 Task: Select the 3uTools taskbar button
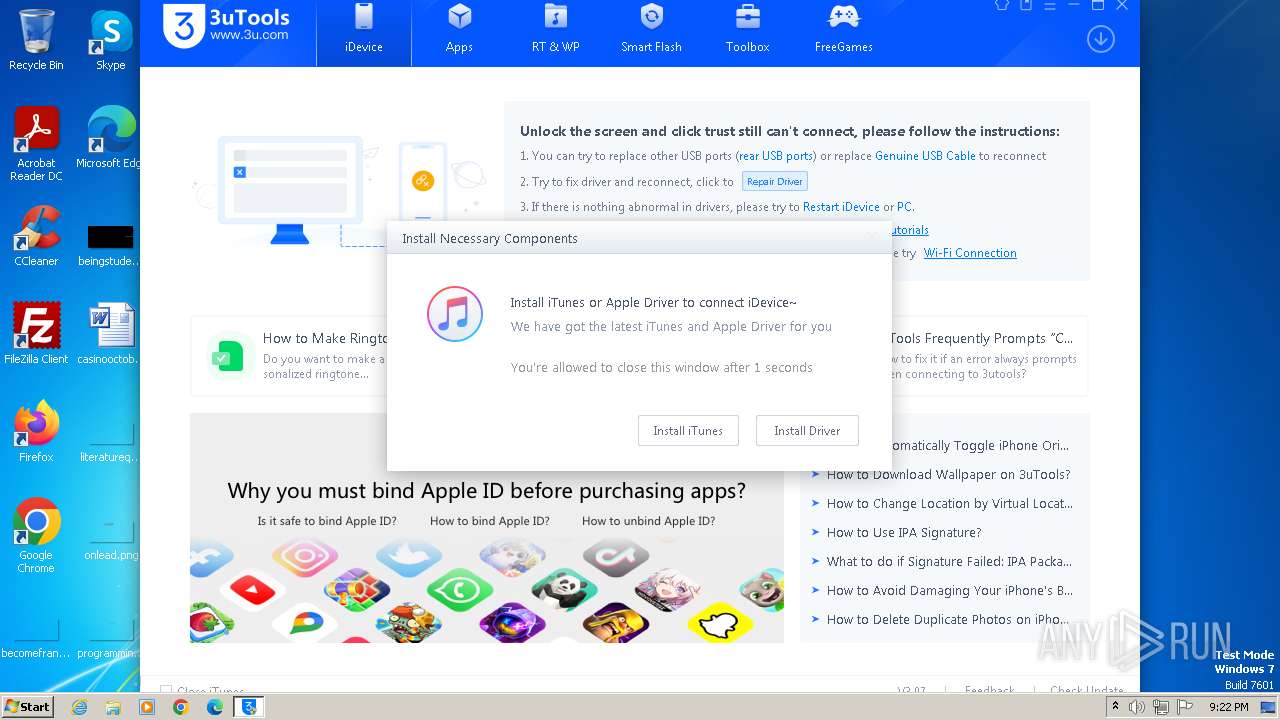249,707
